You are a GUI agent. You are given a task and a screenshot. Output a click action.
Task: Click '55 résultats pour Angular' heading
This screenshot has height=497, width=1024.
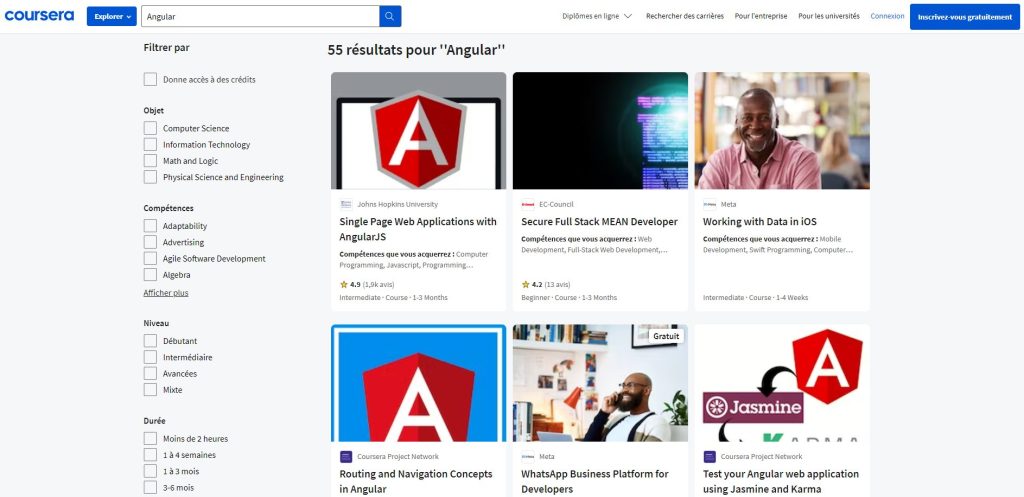pos(417,50)
